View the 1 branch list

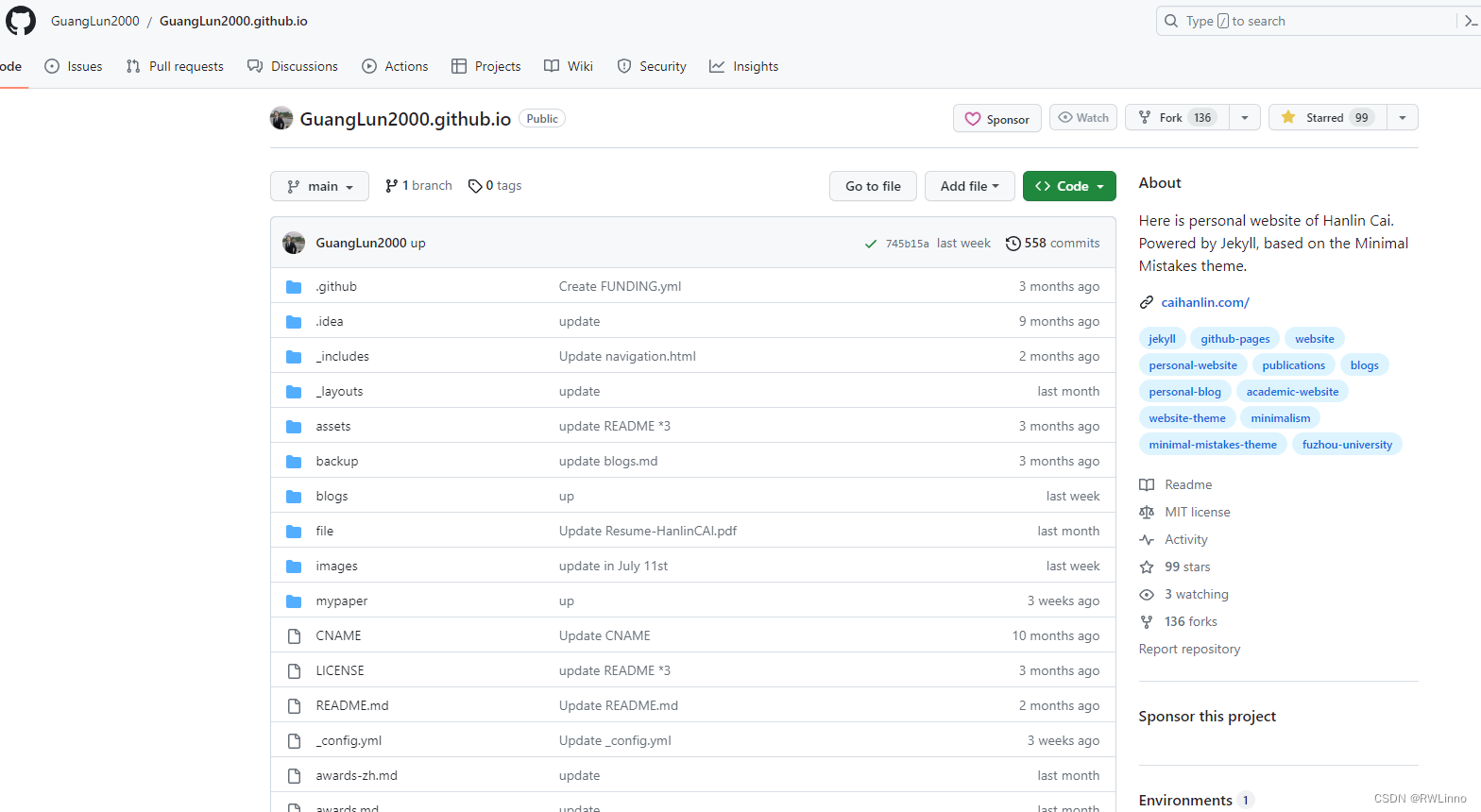418,186
